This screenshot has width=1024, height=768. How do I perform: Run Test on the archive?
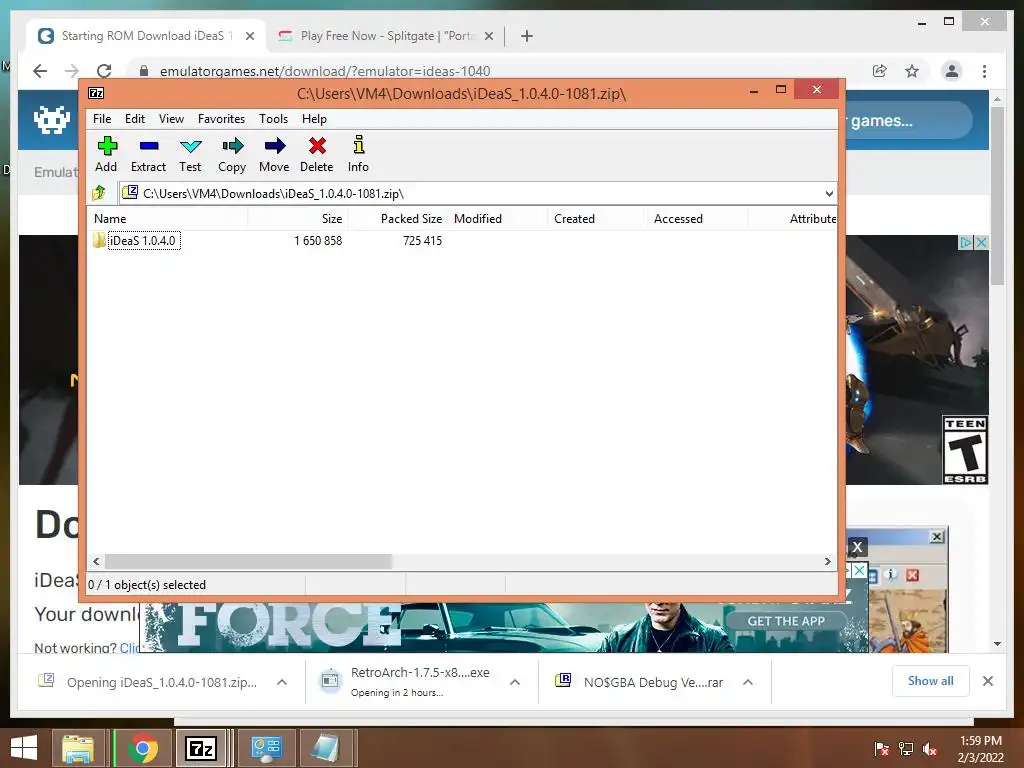tap(190, 154)
